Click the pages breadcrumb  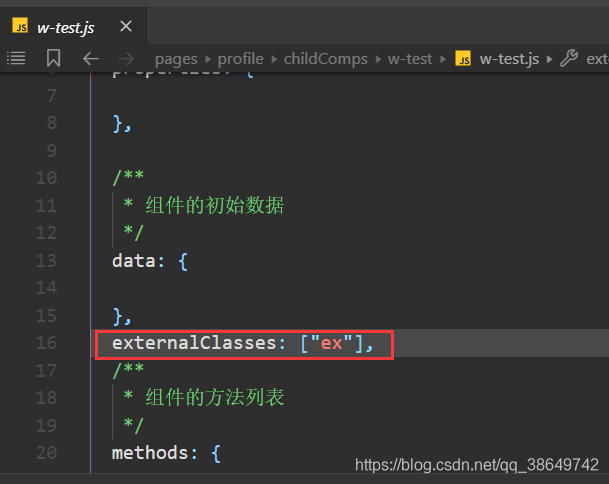point(176,59)
